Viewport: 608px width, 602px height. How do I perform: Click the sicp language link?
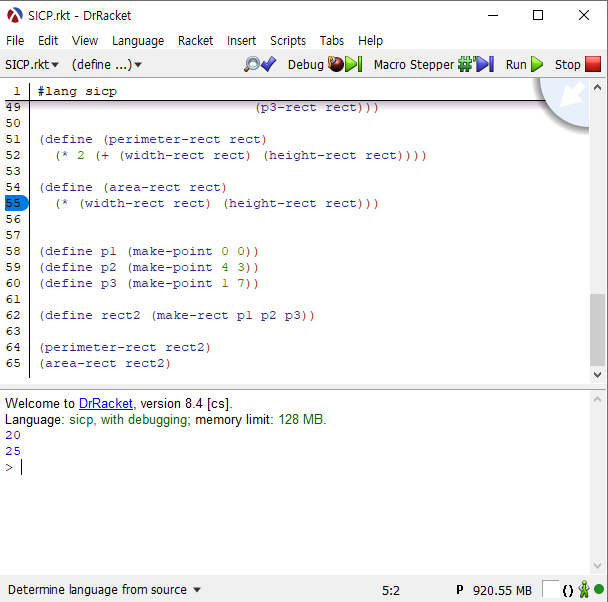click(x=81, y=419)
